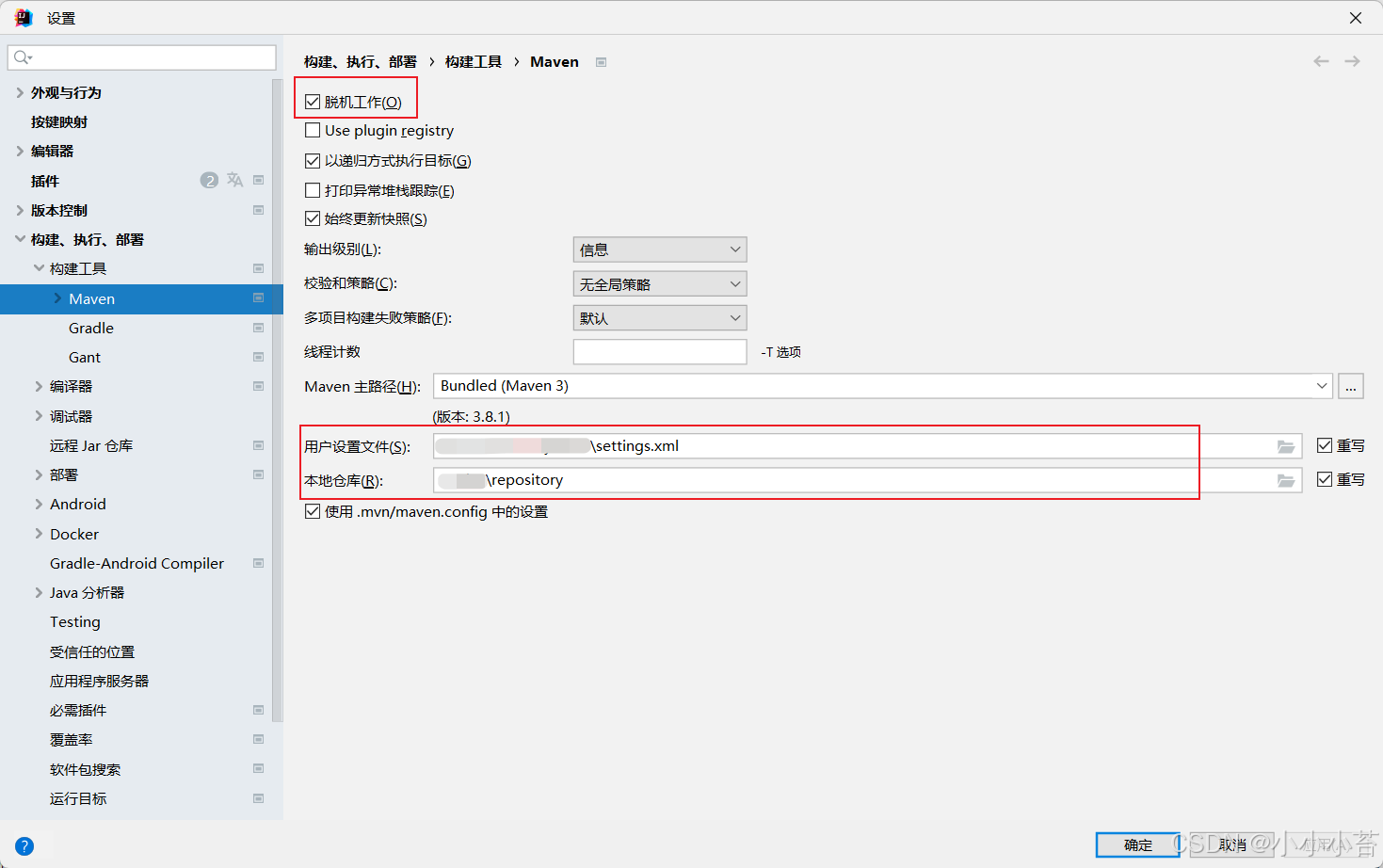Click the project-level icon on the Gradle-Android Compiler row

click(258, 563)
